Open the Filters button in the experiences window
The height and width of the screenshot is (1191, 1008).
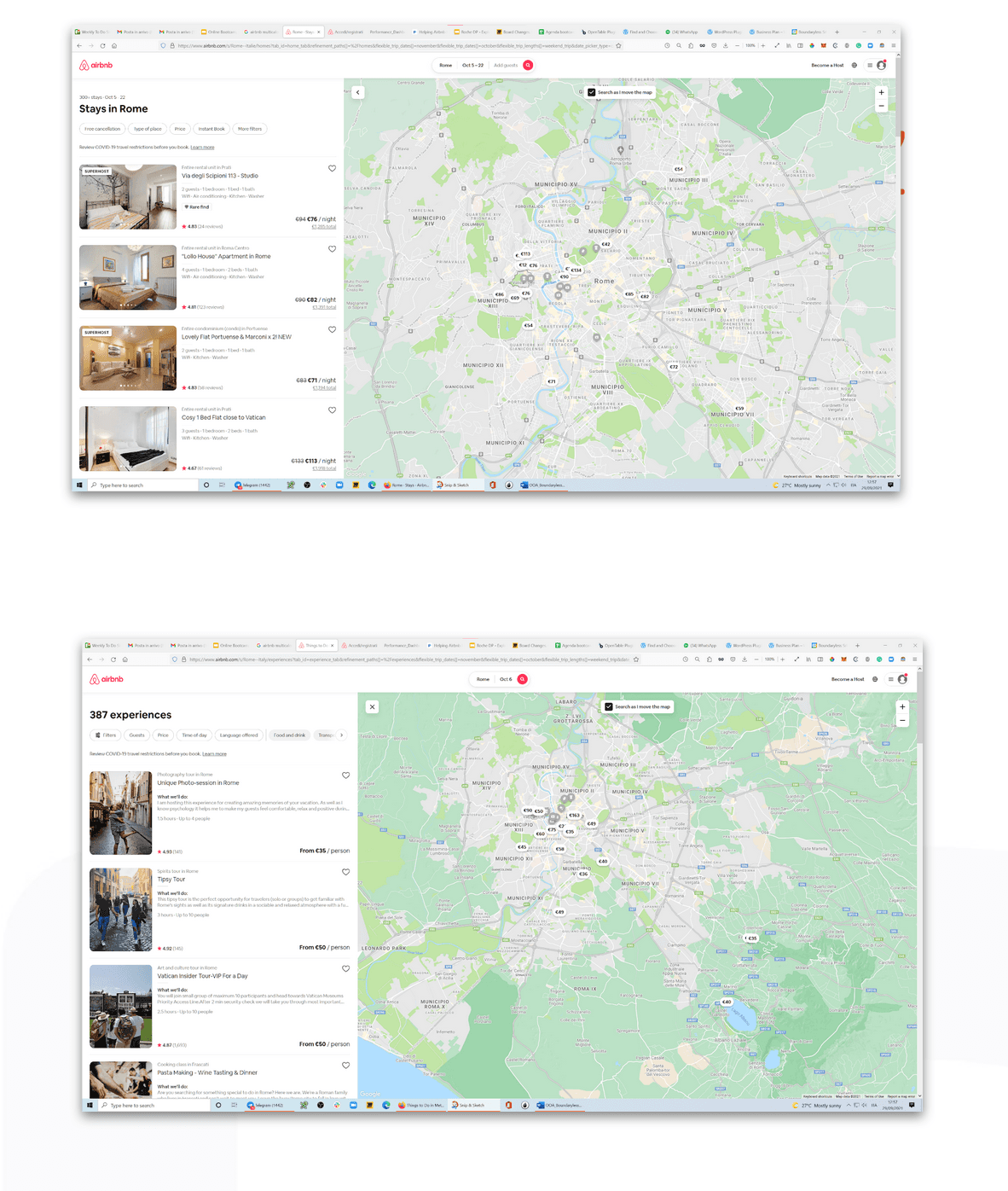click(106, 735)
